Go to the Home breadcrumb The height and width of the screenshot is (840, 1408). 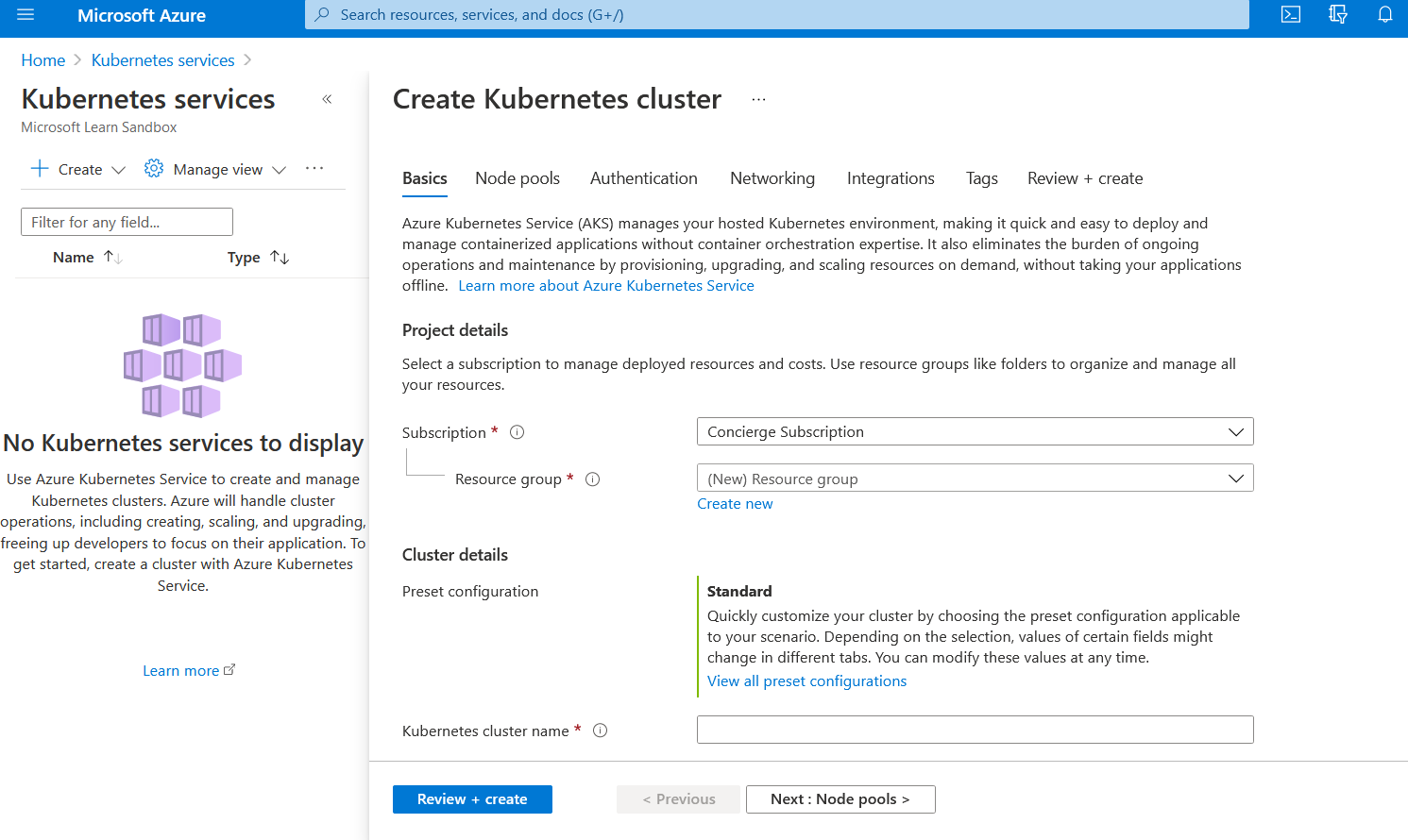43,60
